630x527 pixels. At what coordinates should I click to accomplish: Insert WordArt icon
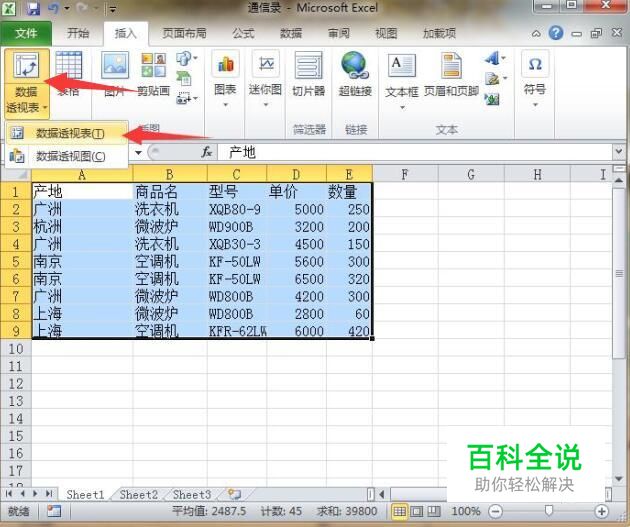click(x=493, y=59)
